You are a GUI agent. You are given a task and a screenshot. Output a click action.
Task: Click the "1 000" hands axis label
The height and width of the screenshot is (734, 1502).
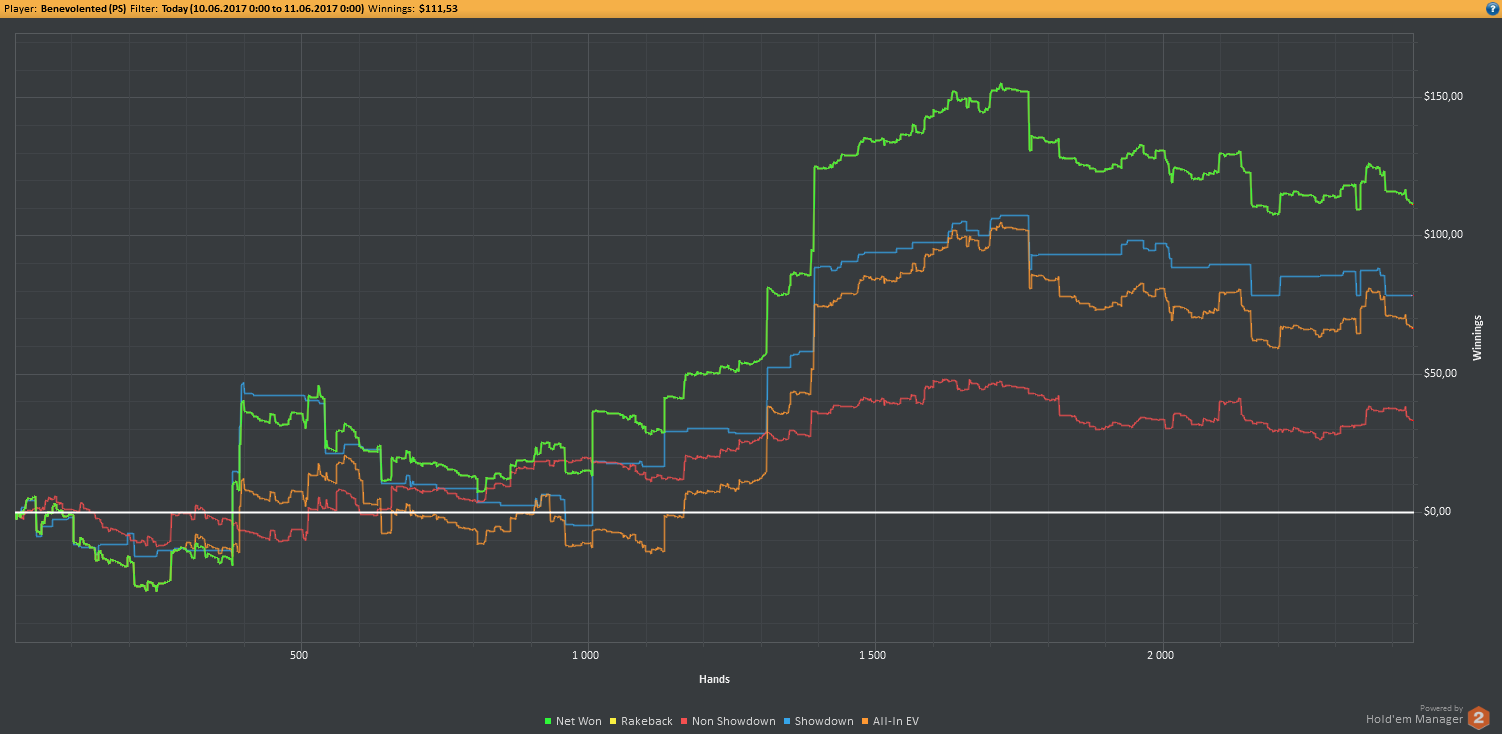pyautogui.click(x=584, y=656)
